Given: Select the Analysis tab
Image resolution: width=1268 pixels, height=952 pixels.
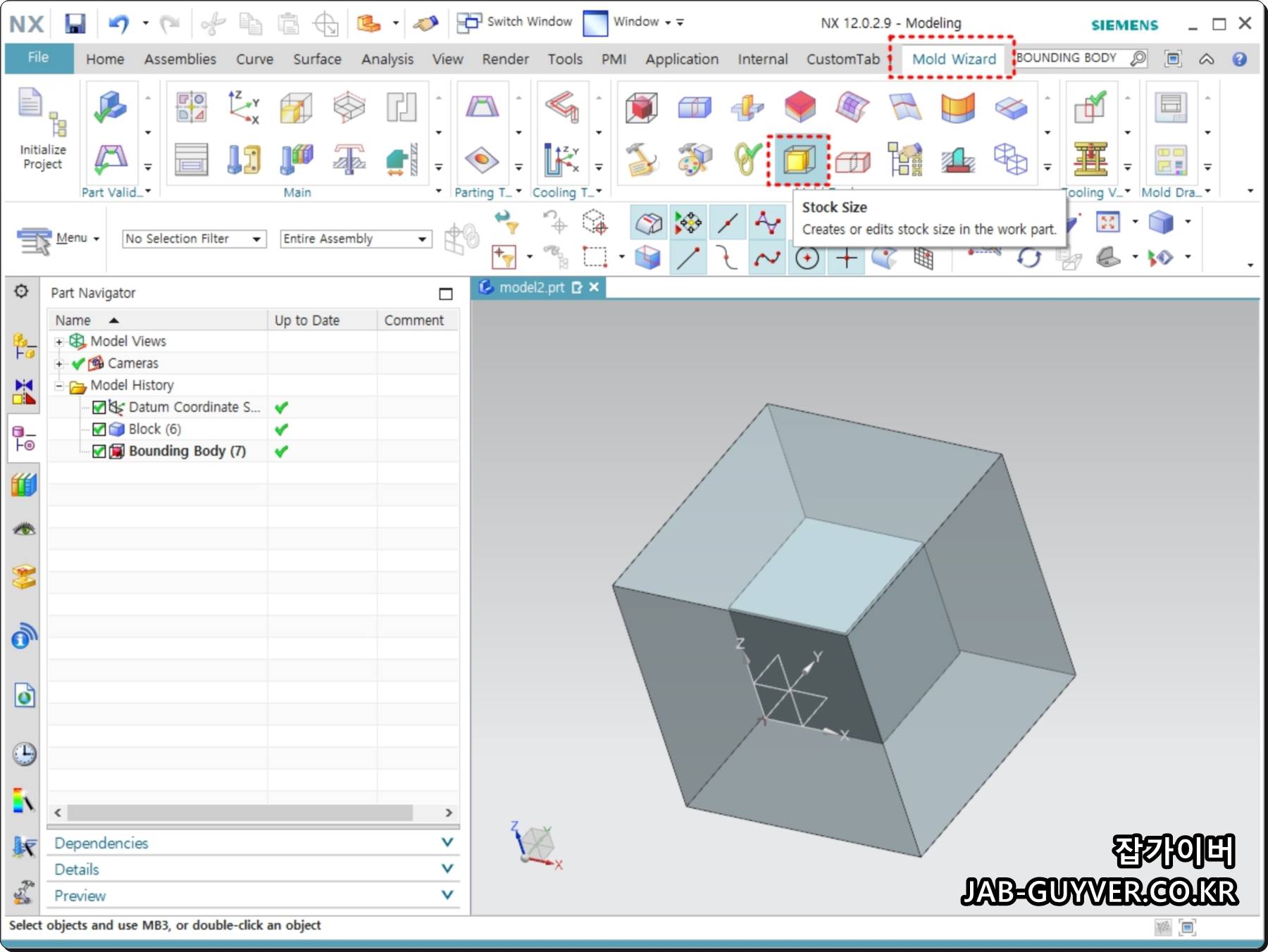Looking at the screenshot, I should 387,59.
